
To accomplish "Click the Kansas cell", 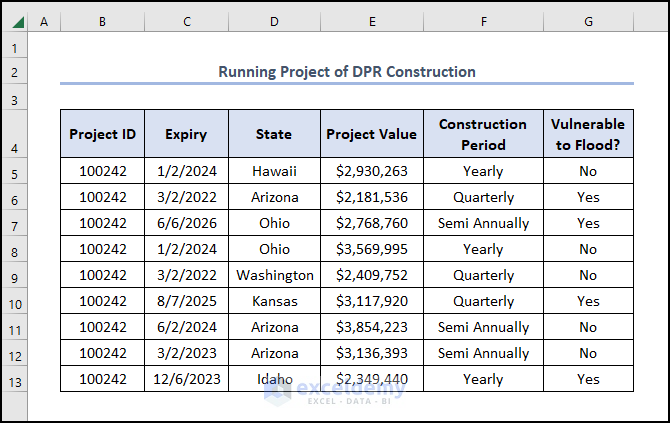I will pyautogui.click(x=274, y=301).
